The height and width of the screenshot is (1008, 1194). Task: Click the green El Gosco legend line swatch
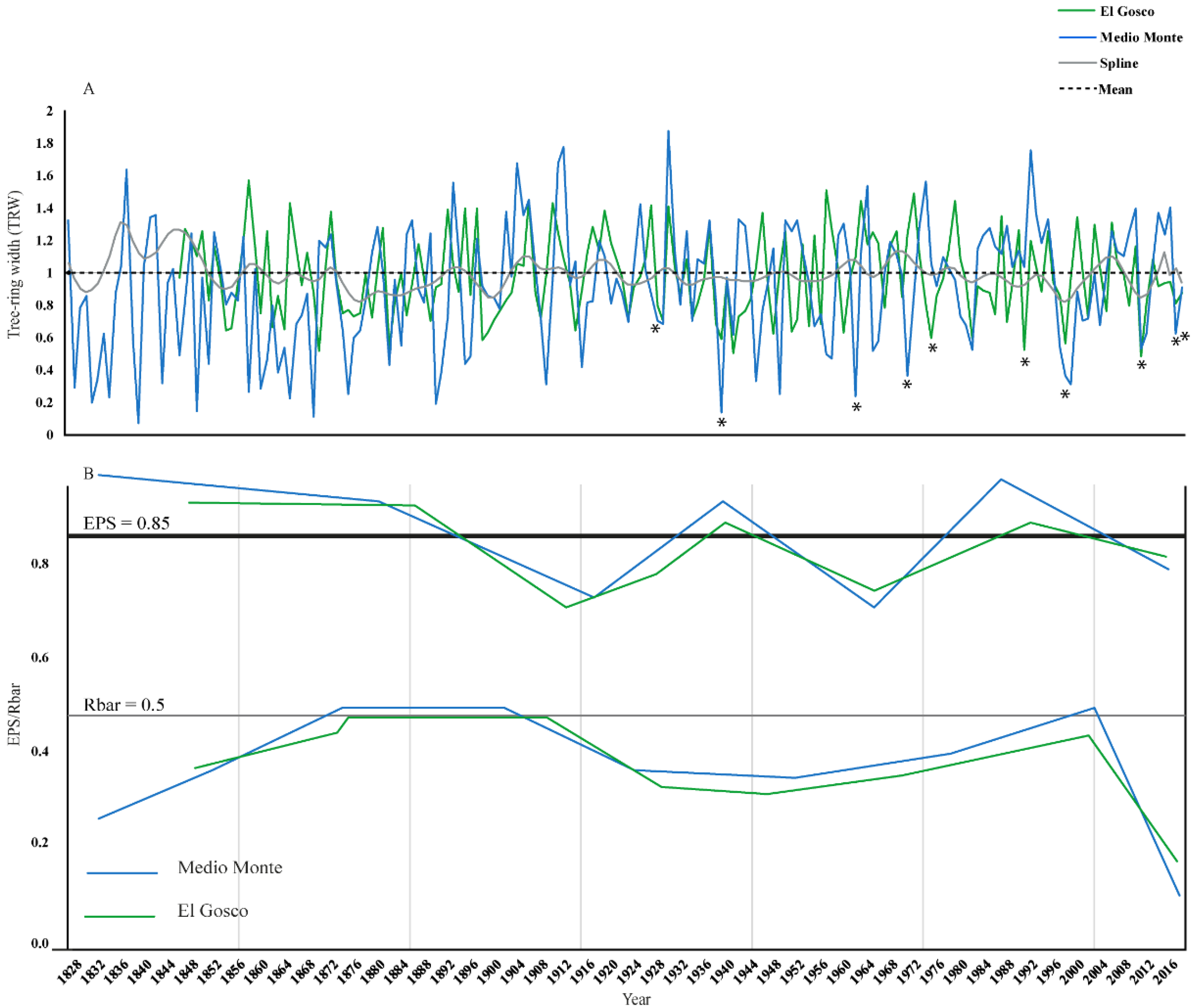click(1076, 11)
